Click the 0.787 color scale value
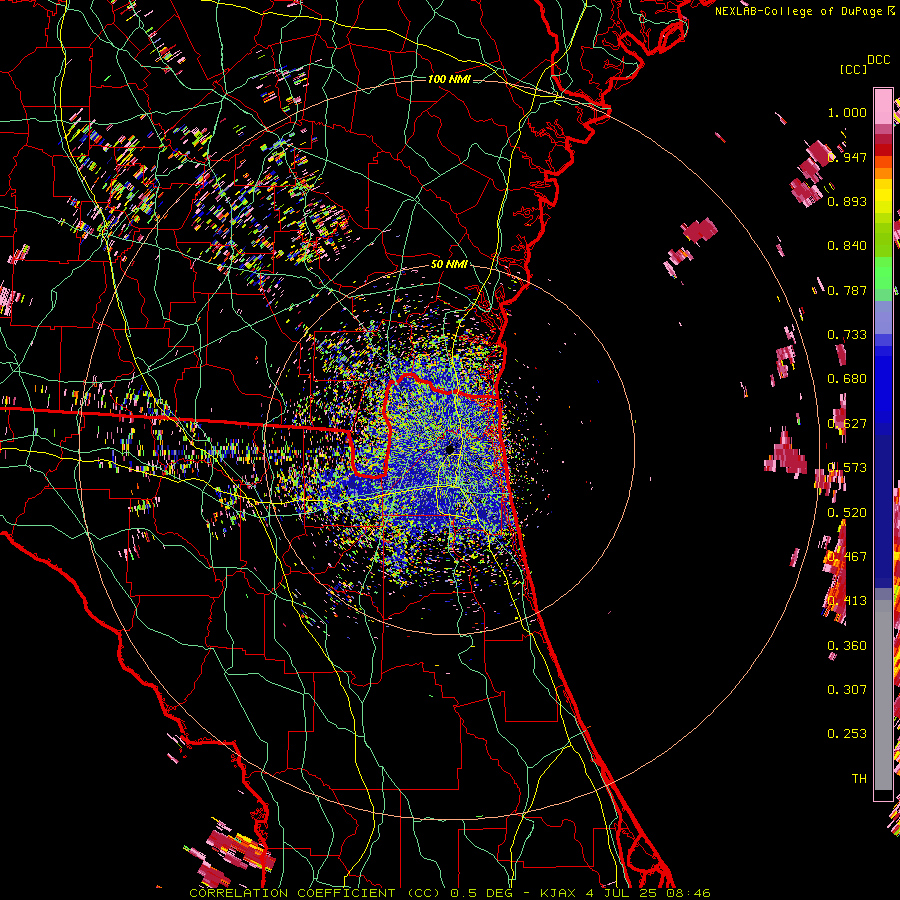The image size is (900, 900). pos(847,290)
